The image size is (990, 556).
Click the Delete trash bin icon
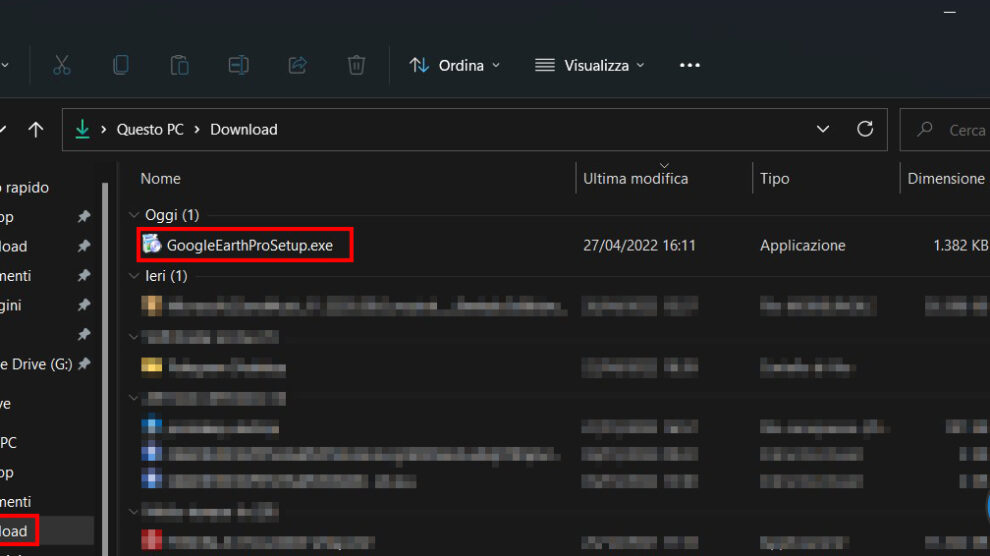356,65
